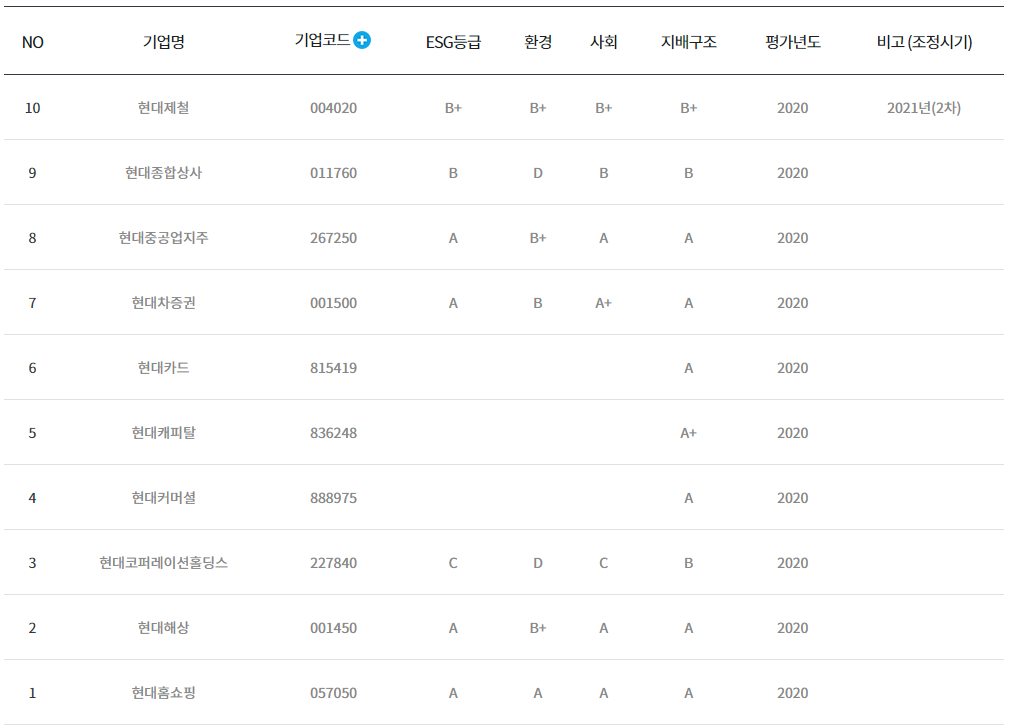Click the 지배구조 grade A+ of 현대캐피탈
Screen dimensions: 1009x728
[x=689, y=433]
